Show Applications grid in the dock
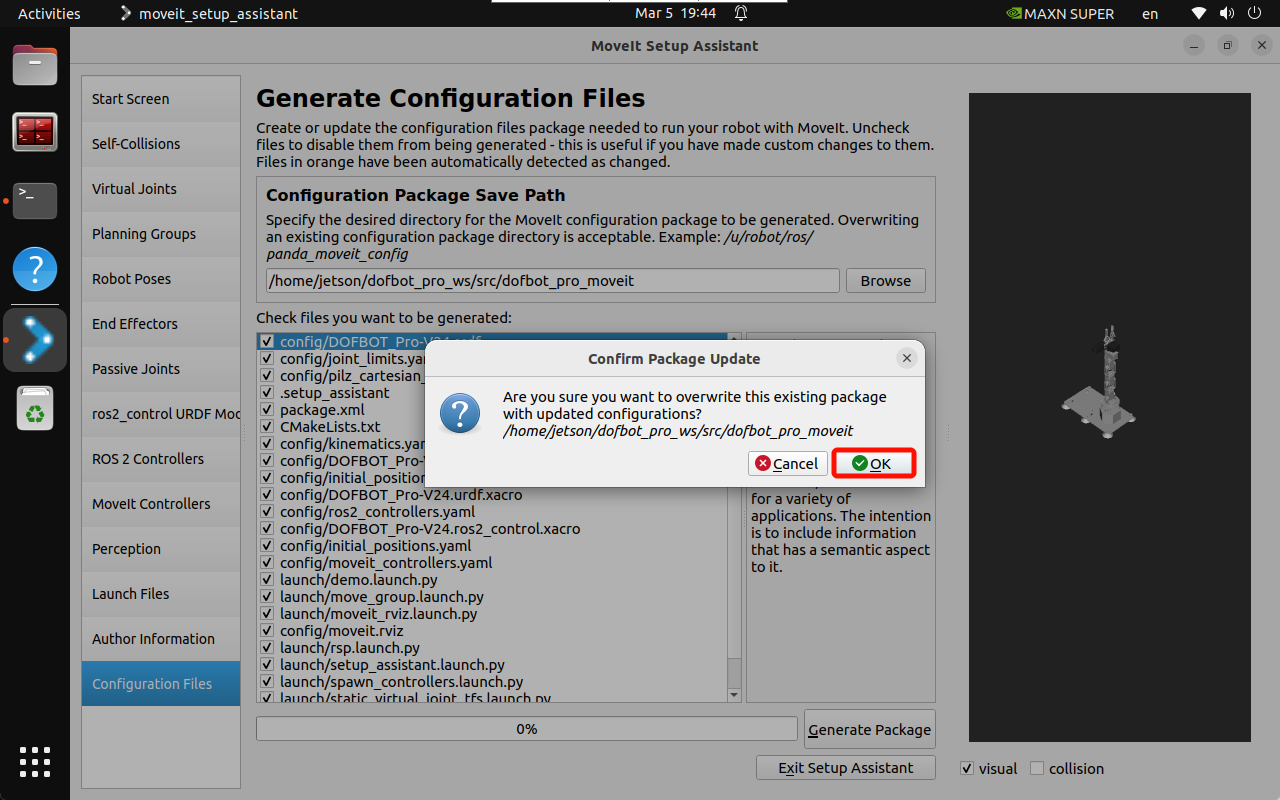 [x=35, y=761]
